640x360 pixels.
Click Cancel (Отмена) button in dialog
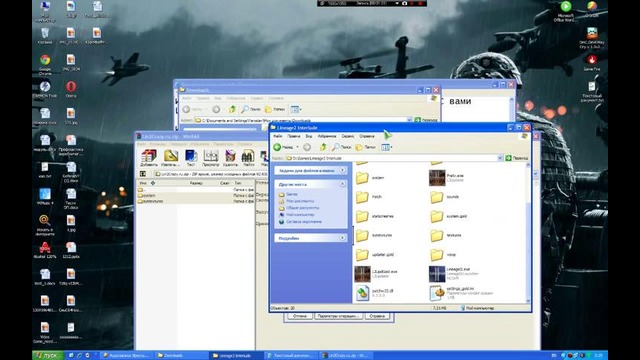click(300, 316)
